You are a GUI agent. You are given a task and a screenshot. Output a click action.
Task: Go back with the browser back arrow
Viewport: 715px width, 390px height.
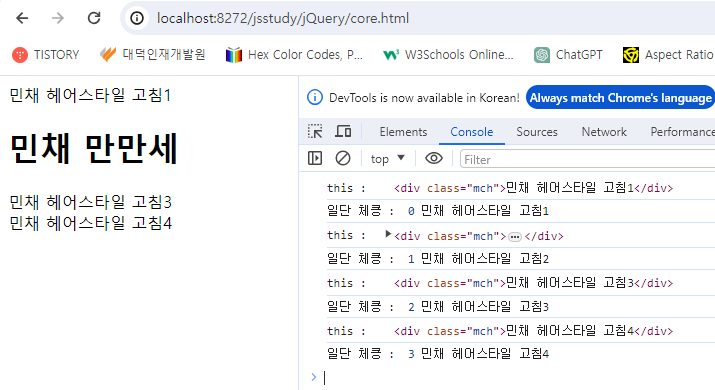pos(22,18)
